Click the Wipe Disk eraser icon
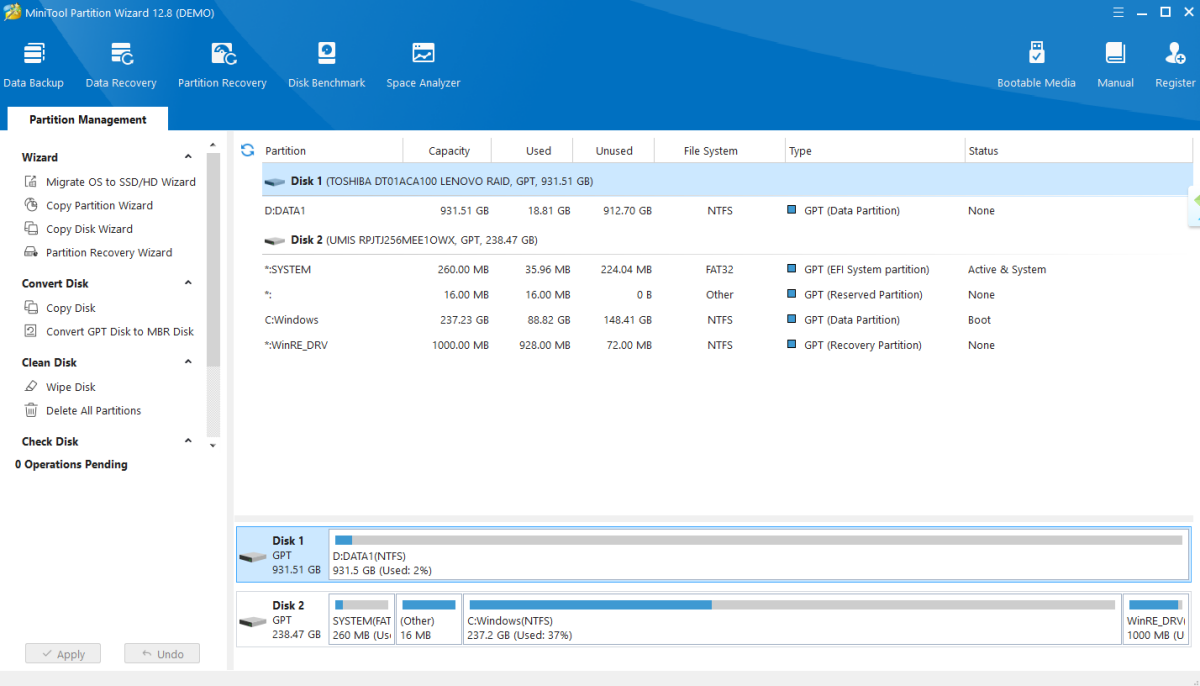This screenshot has height=686, width=1200. pyautogui.click(x=30, y=387)
